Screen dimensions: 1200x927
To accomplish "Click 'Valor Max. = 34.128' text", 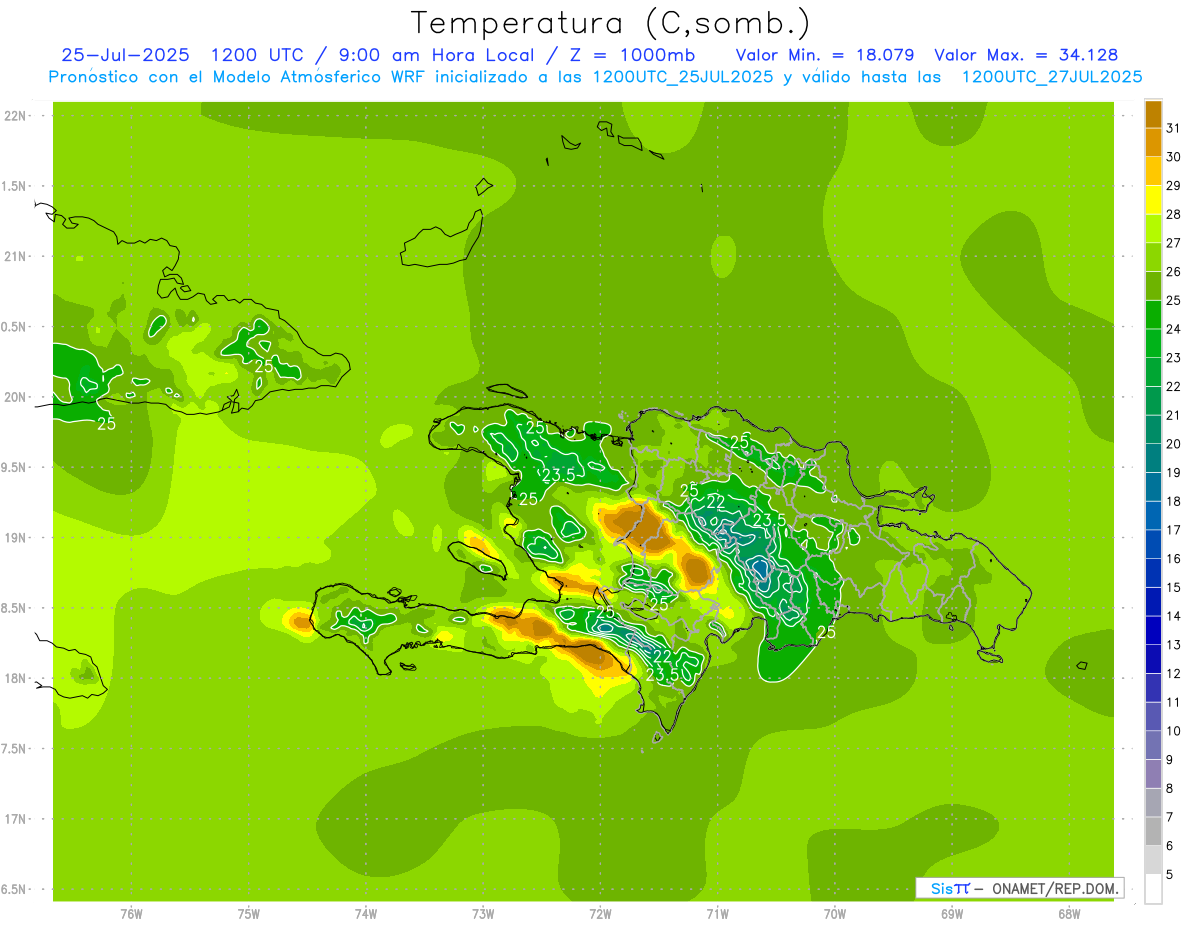I will tap(1026, 55).
